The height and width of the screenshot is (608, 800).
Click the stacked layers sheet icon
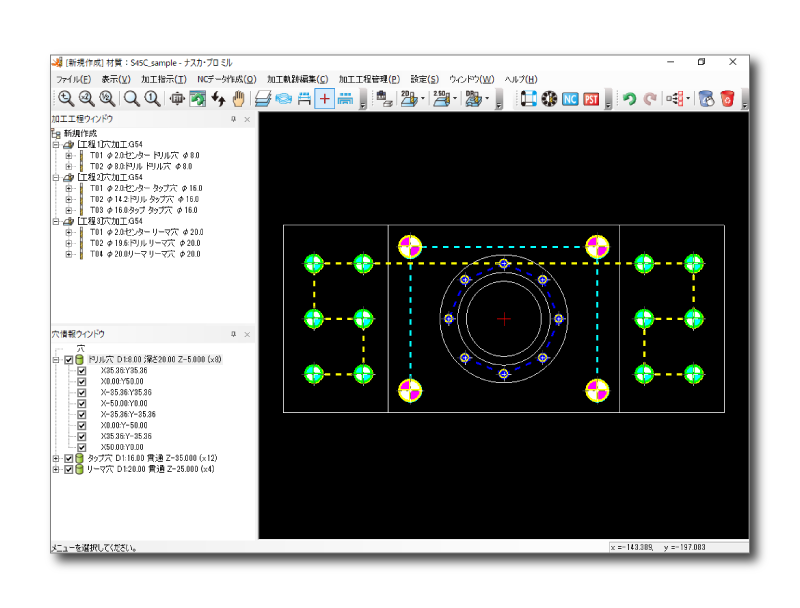pos(263,98)
